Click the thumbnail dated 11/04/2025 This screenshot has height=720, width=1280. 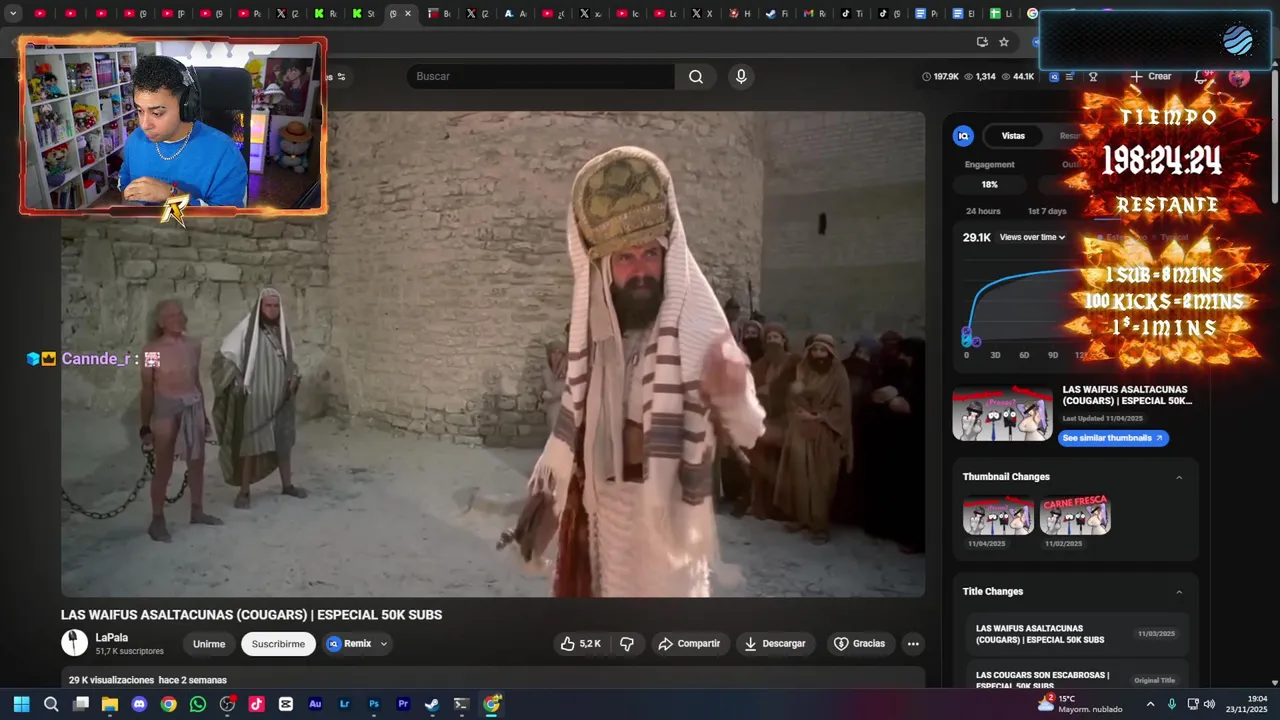click(998, 516)
